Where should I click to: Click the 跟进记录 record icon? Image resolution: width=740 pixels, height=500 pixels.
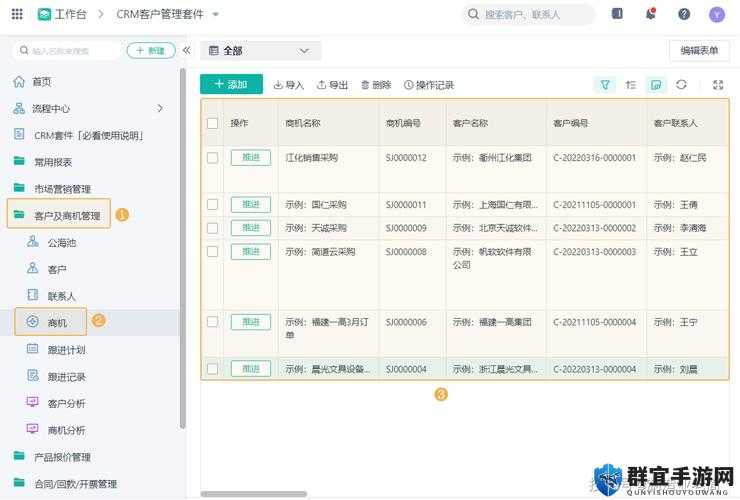[x=33, y=376]
